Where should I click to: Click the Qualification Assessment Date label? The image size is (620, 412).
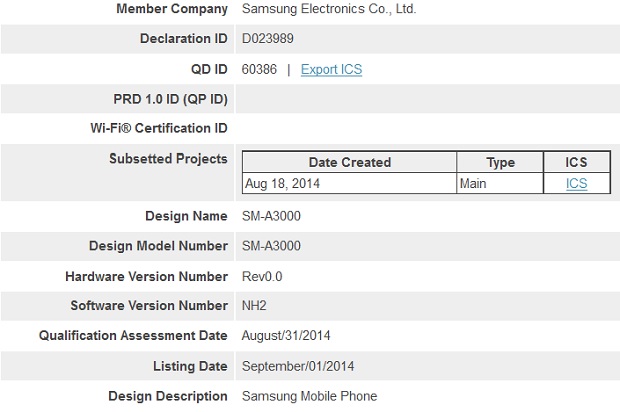133,336
